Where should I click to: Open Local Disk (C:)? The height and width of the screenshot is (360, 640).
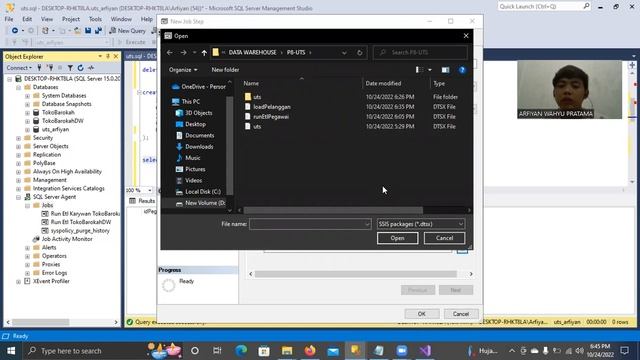(203, 191)
